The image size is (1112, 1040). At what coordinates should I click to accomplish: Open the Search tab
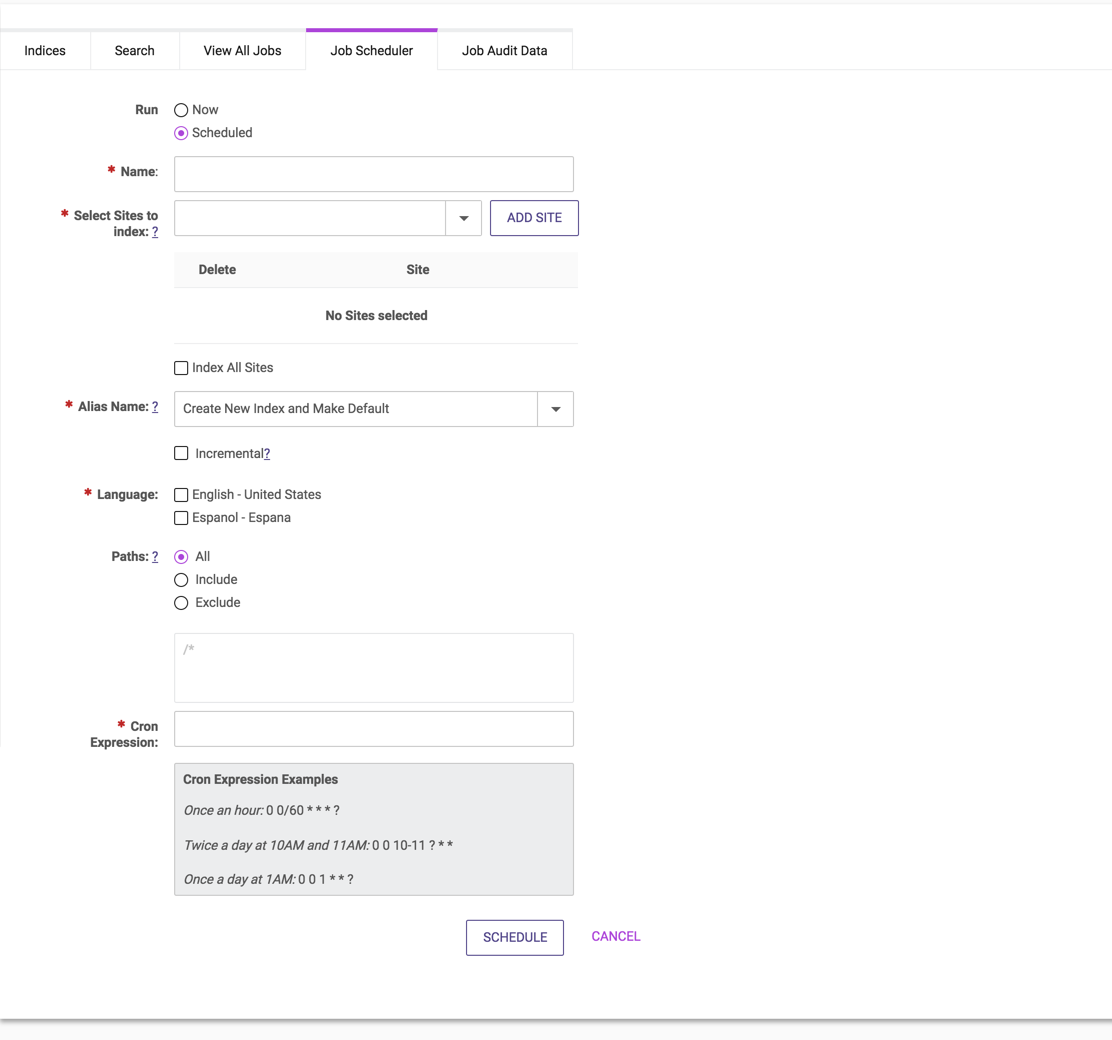[134, 50]
